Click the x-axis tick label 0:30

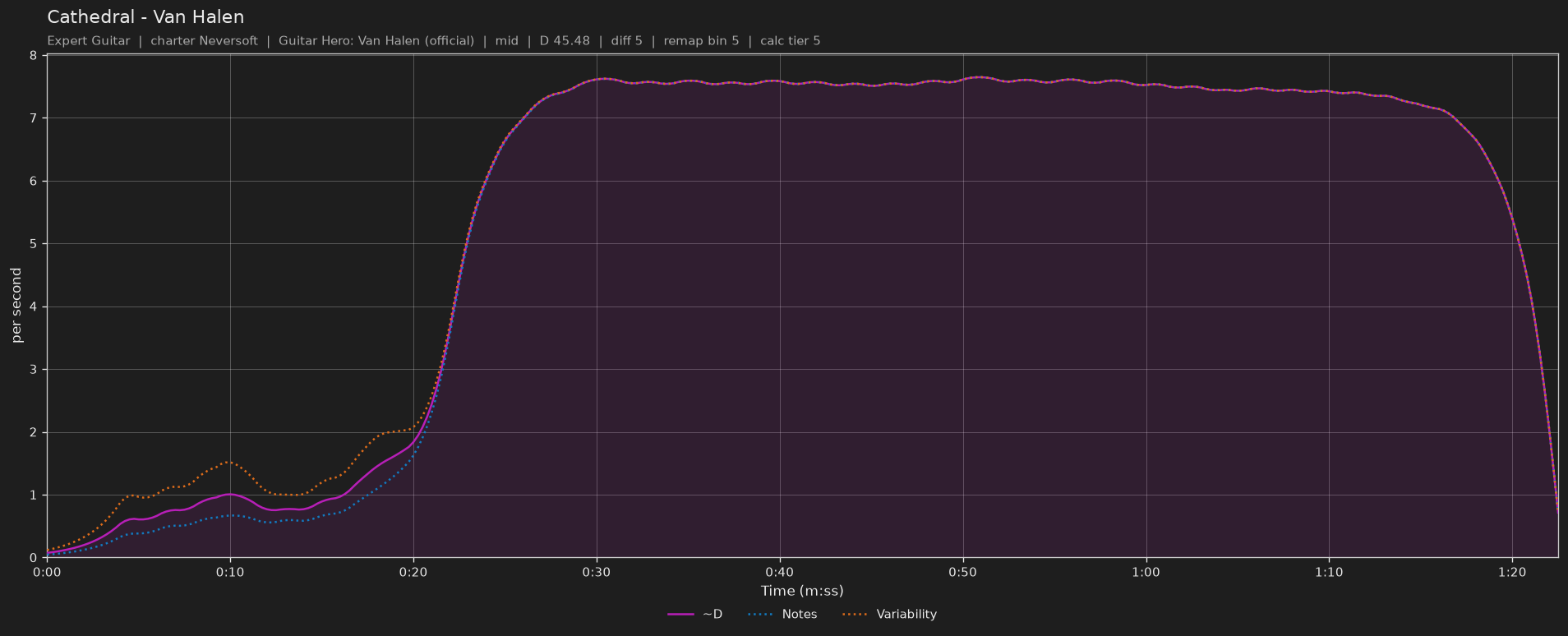597,572
